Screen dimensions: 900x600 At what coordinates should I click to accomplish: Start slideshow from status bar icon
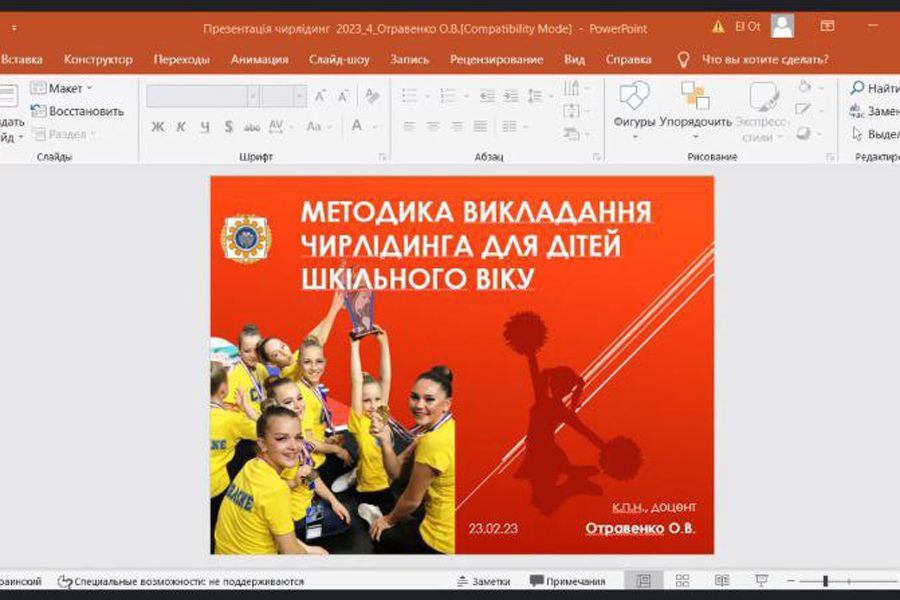[761, 581]
